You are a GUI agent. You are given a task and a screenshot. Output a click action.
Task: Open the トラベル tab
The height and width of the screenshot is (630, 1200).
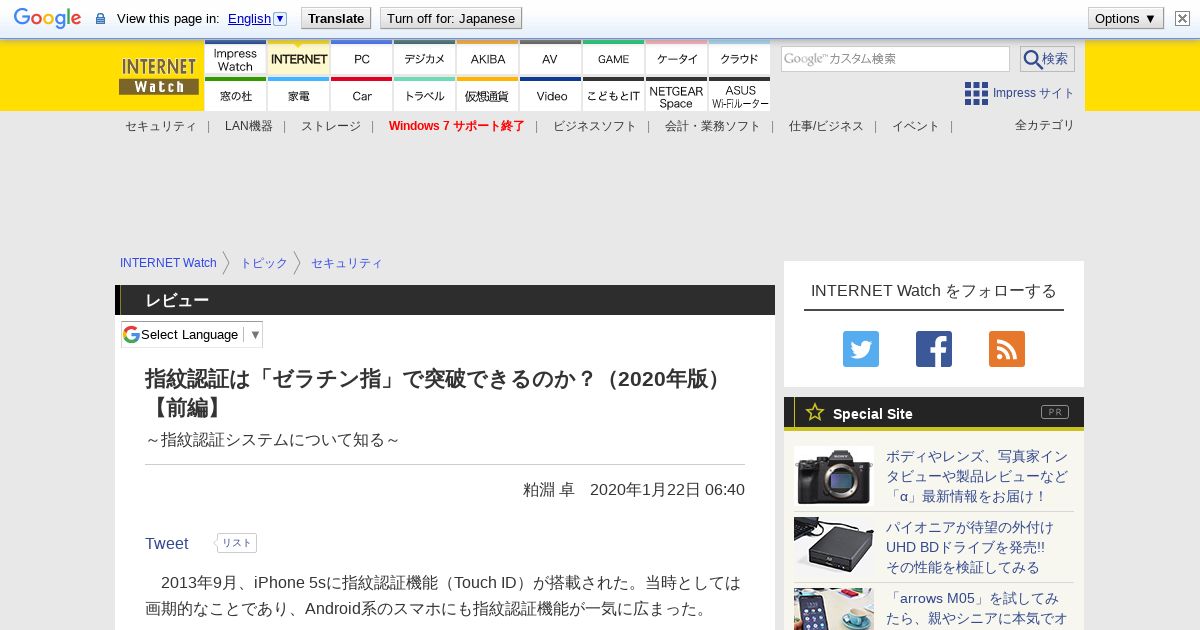pos(425,95)
